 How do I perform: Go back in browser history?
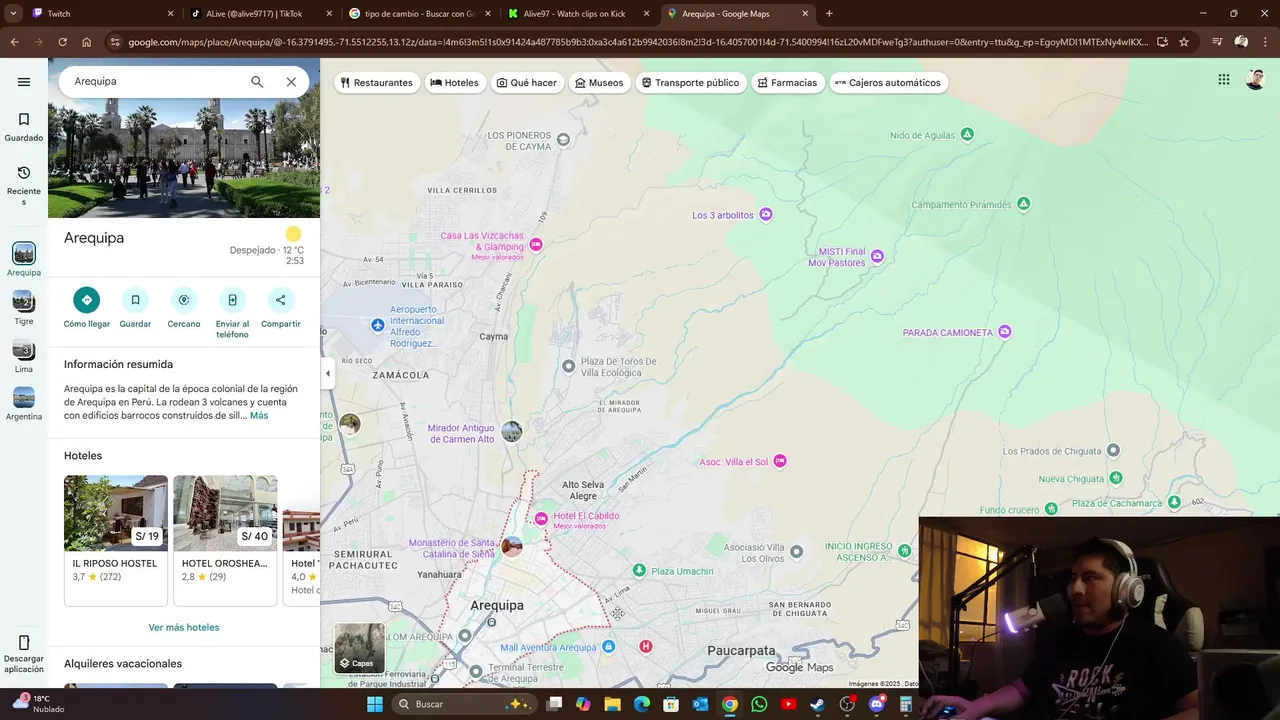(14, 42)
